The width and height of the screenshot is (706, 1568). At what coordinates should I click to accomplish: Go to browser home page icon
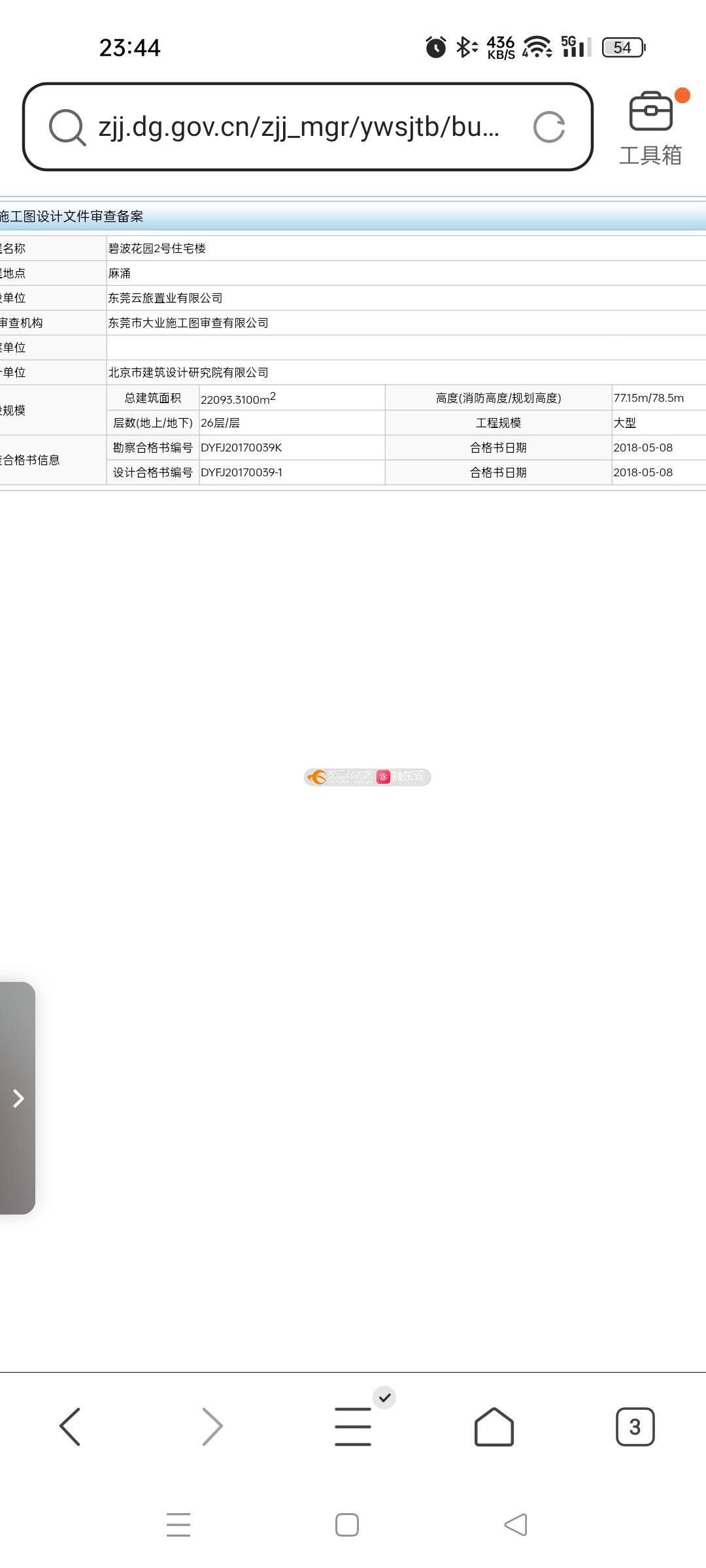tap(494, 1427)
